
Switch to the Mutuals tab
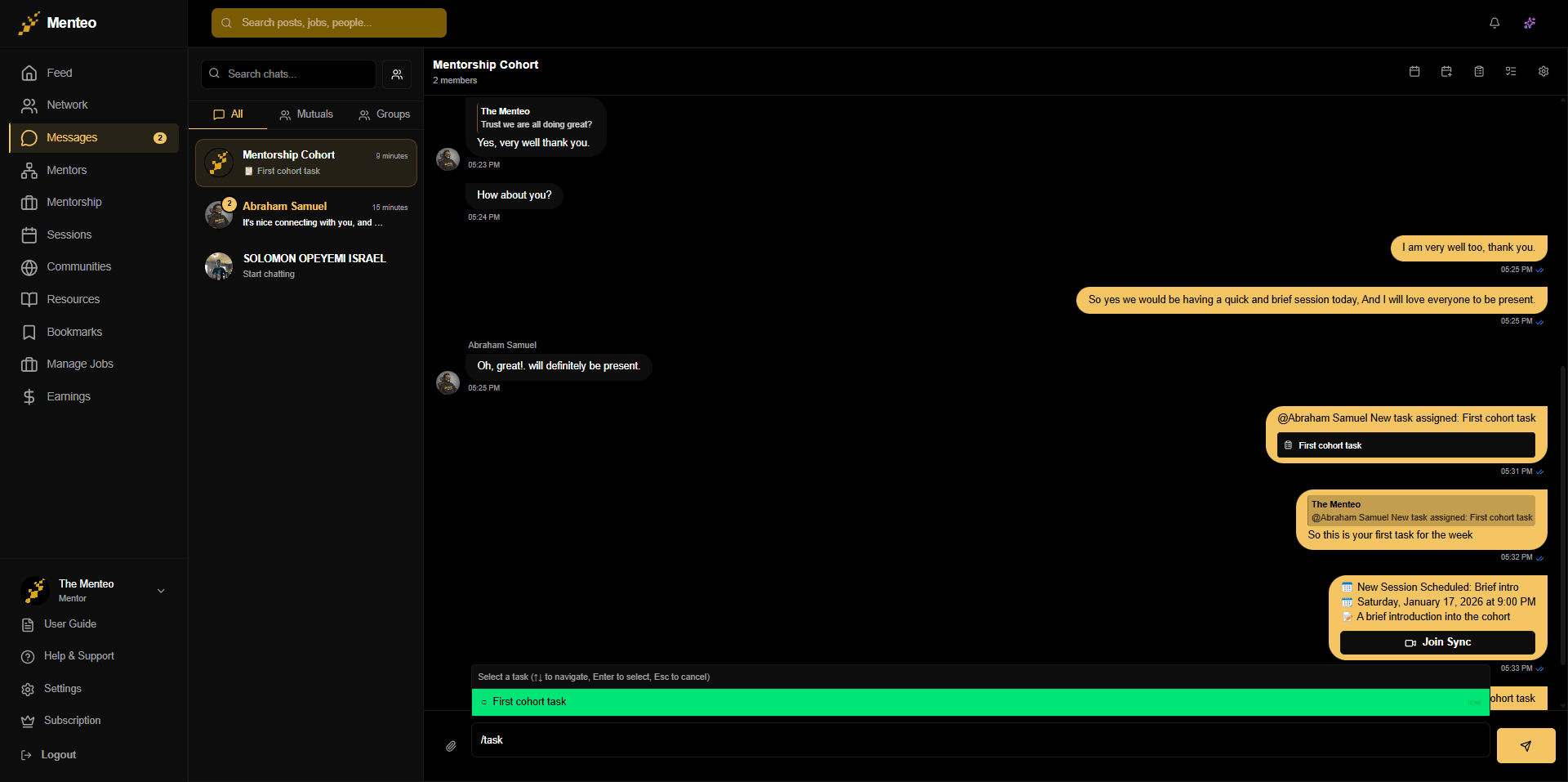[306, 114]
